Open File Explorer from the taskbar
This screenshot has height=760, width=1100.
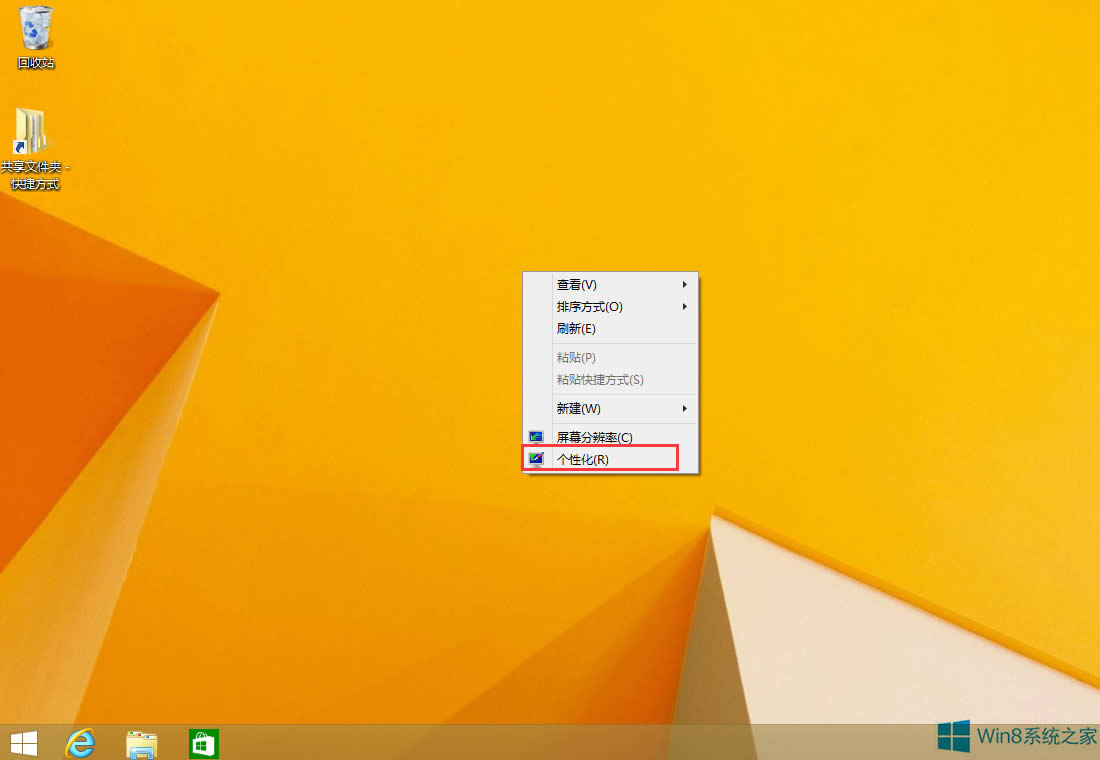[142, 742]
